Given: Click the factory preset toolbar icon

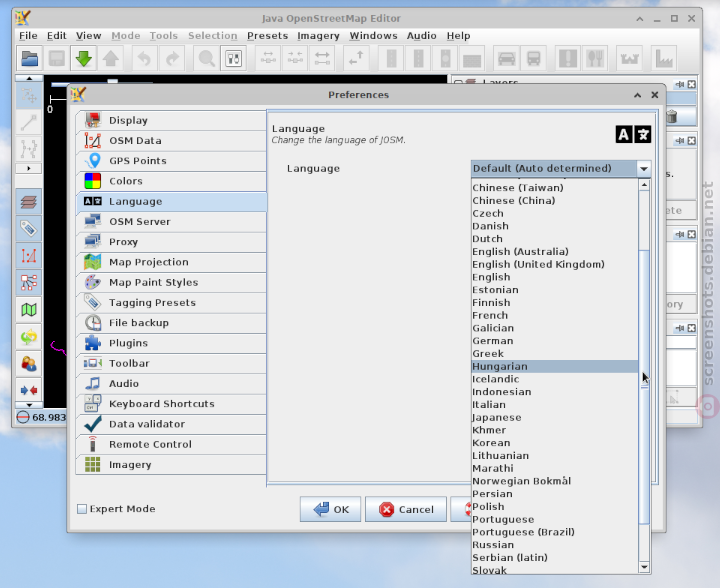Looking at the screenshot, I should point(664,58).
